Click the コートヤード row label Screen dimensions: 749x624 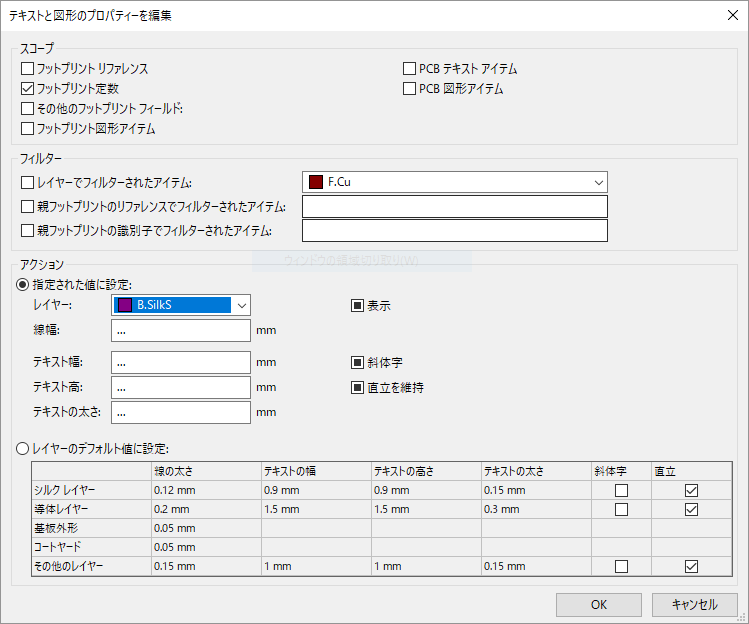91,547
